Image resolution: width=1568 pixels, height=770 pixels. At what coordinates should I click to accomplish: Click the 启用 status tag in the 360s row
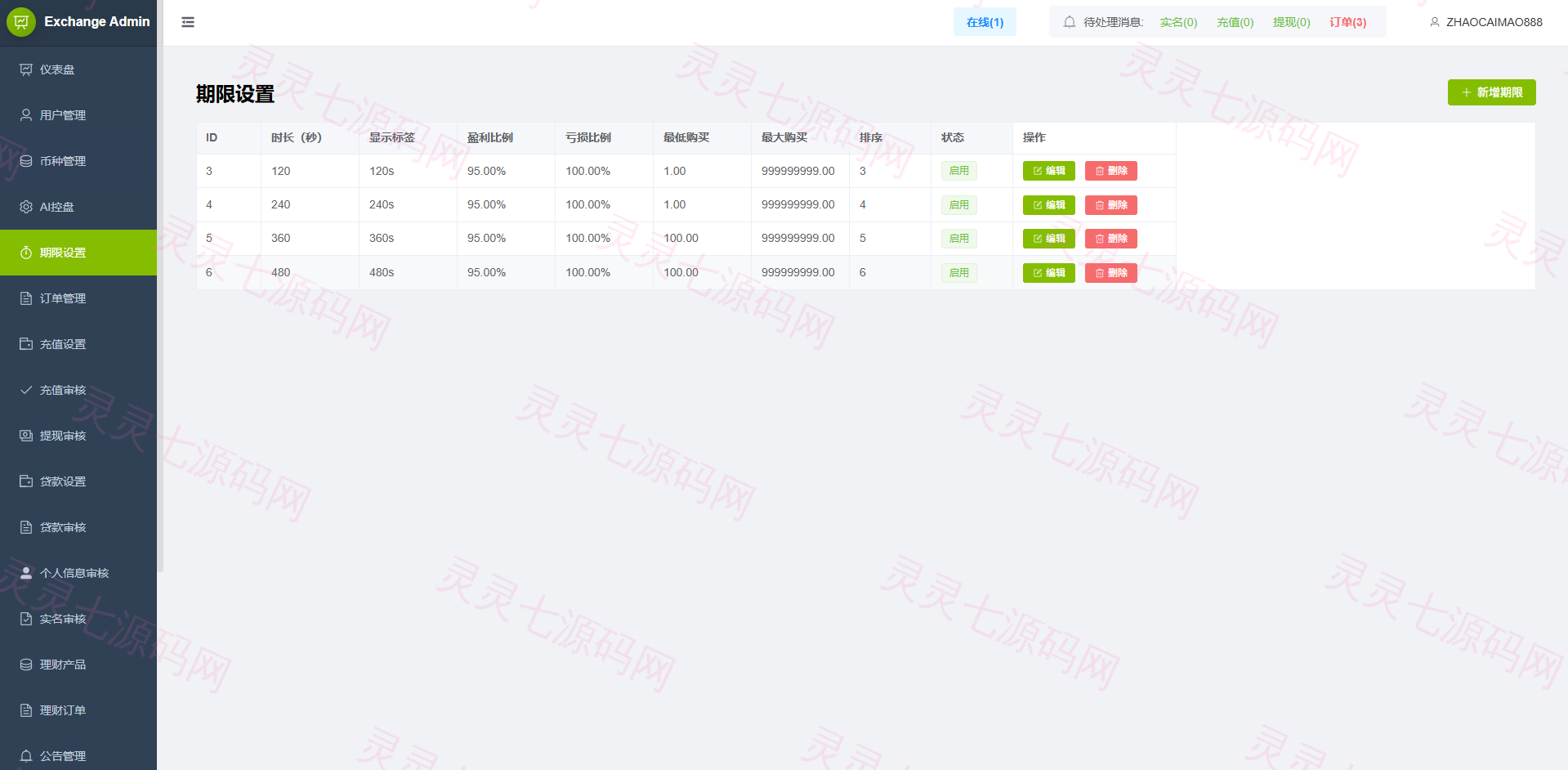958,239
